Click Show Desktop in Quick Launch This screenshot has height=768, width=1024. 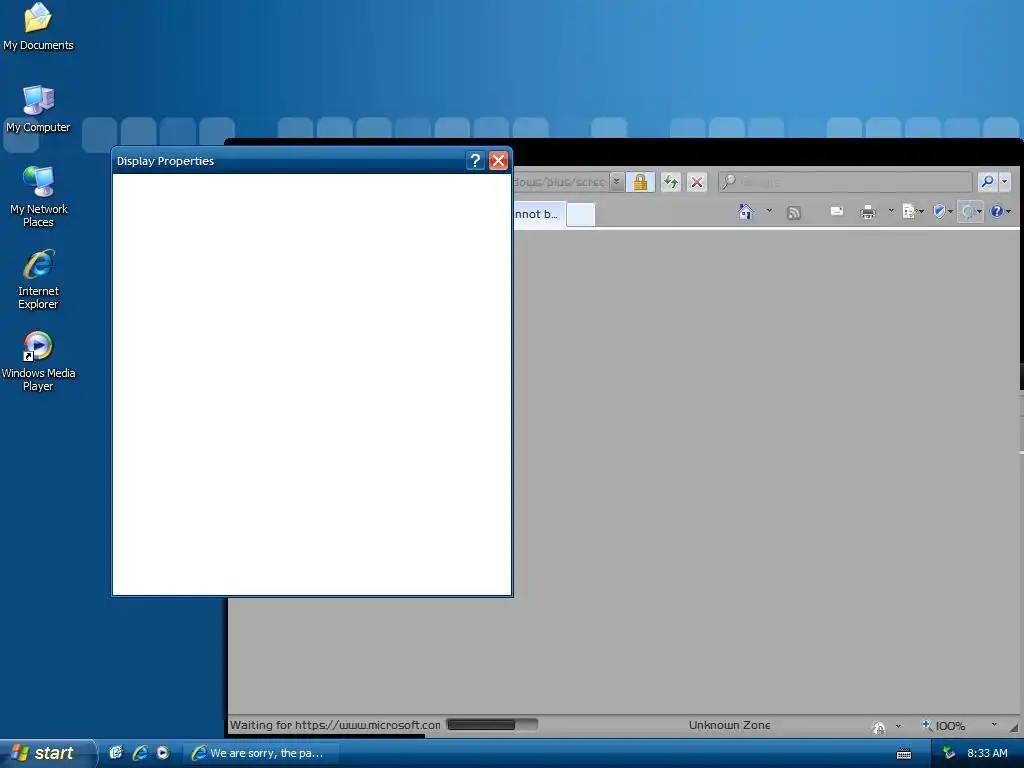tap(116, 753)
